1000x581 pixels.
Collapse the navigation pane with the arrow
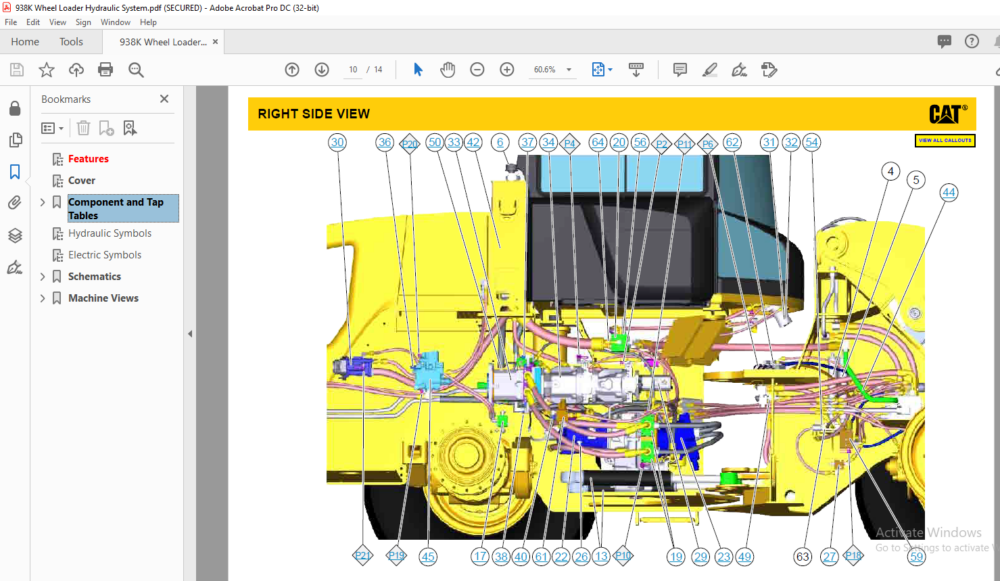pyautogui.click(x=190, y=333)
